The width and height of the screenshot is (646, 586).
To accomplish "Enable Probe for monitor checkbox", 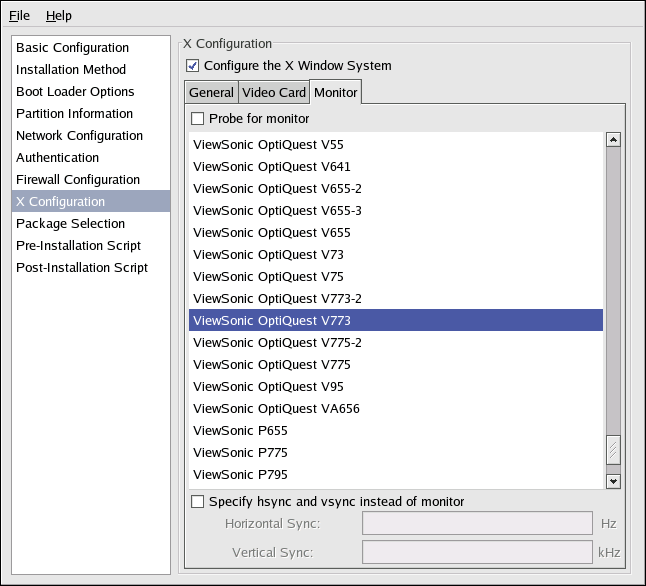I will 198,119.
